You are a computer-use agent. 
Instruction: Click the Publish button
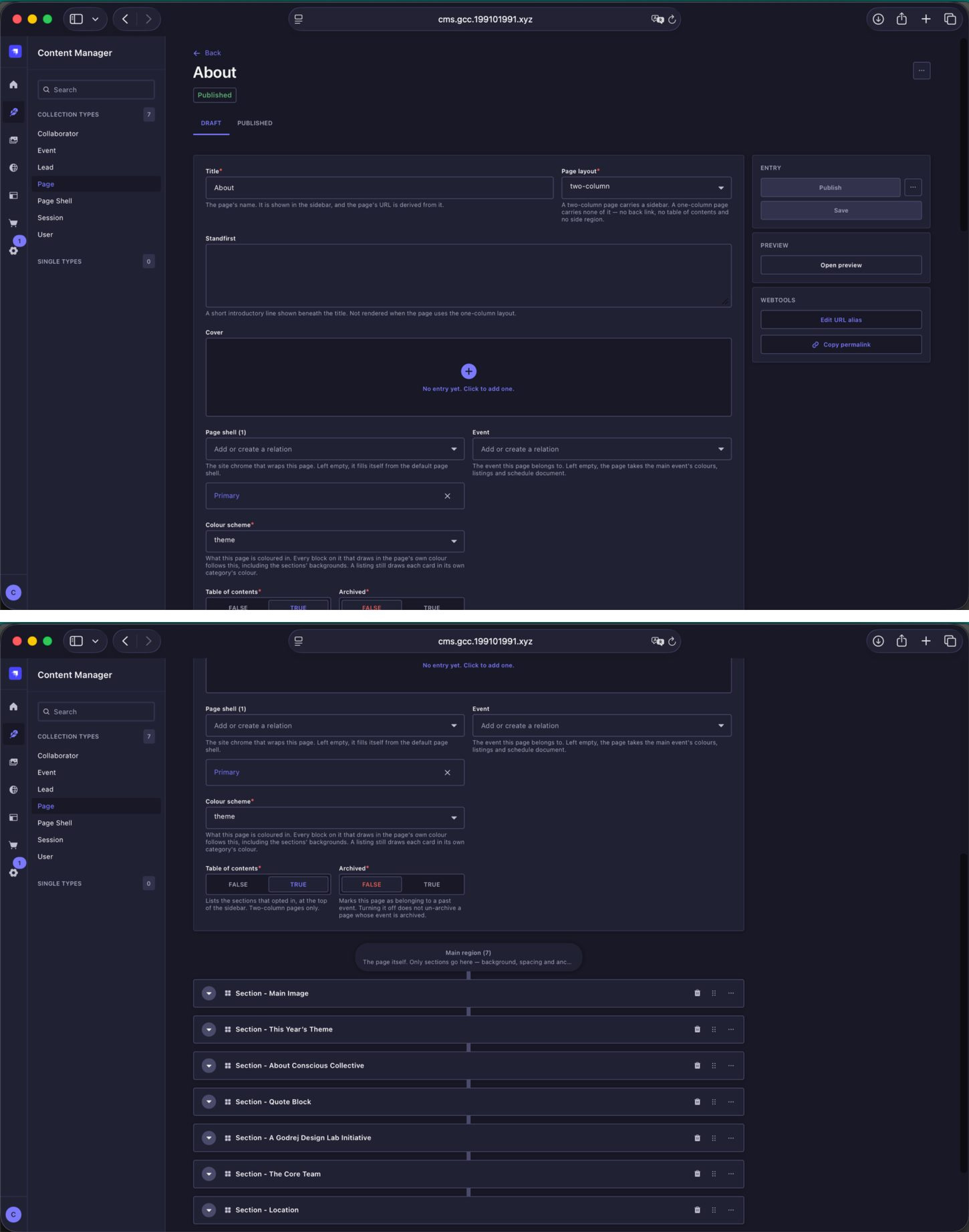click(830, 188)
